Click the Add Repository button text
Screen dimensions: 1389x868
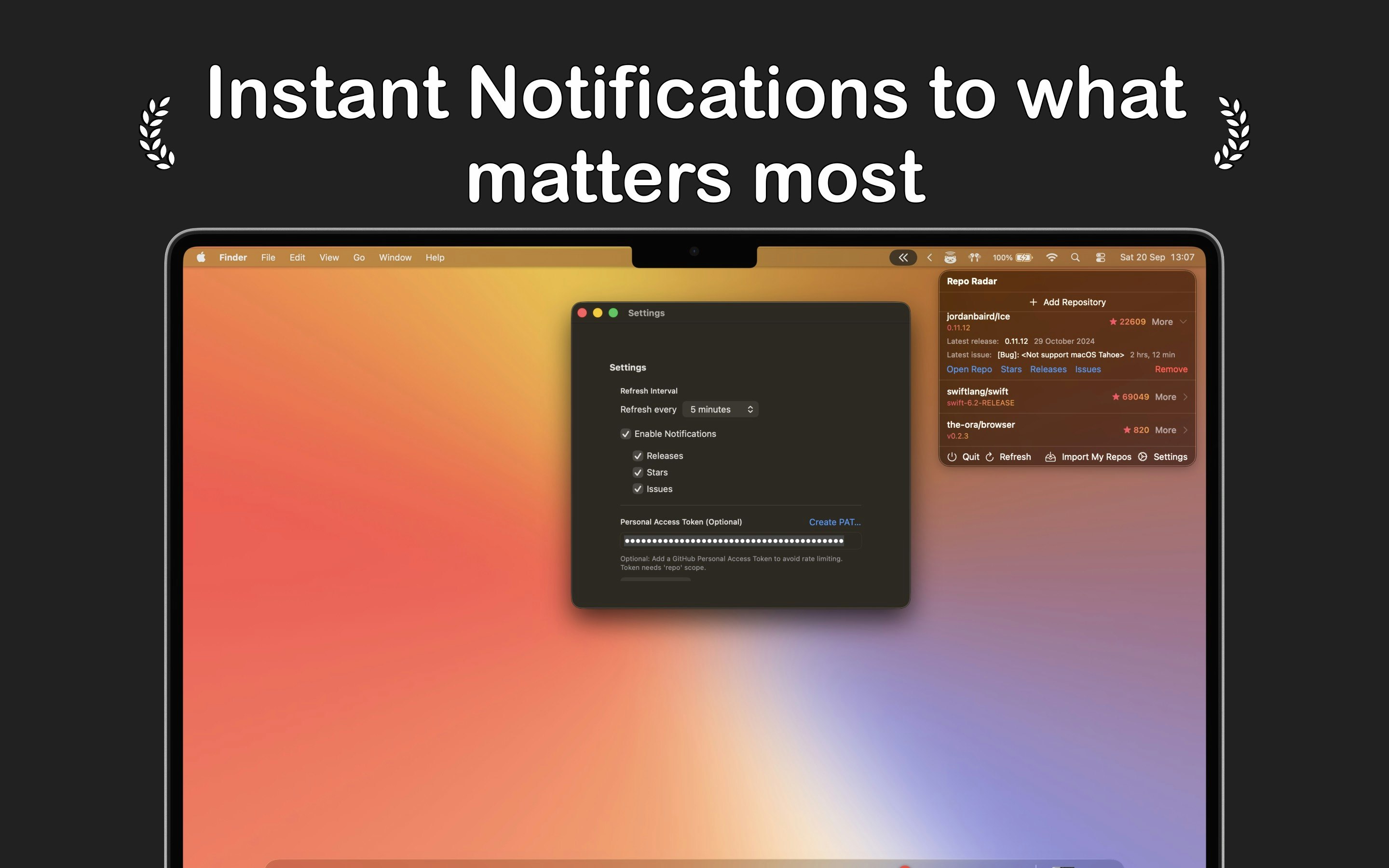[x=1074, y=302]
